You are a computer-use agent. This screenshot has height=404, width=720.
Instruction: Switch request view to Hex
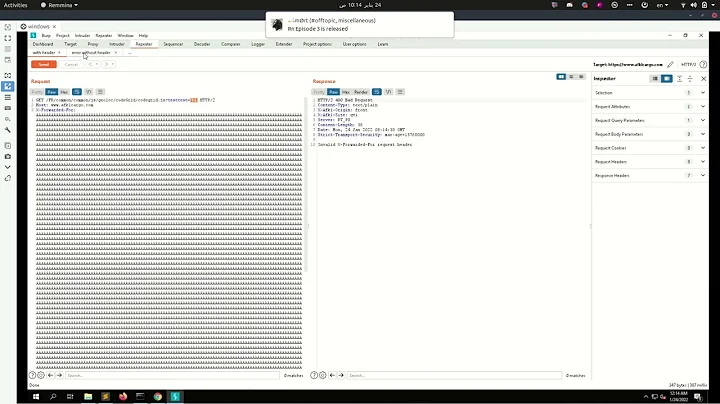click(x=64, y=92)
